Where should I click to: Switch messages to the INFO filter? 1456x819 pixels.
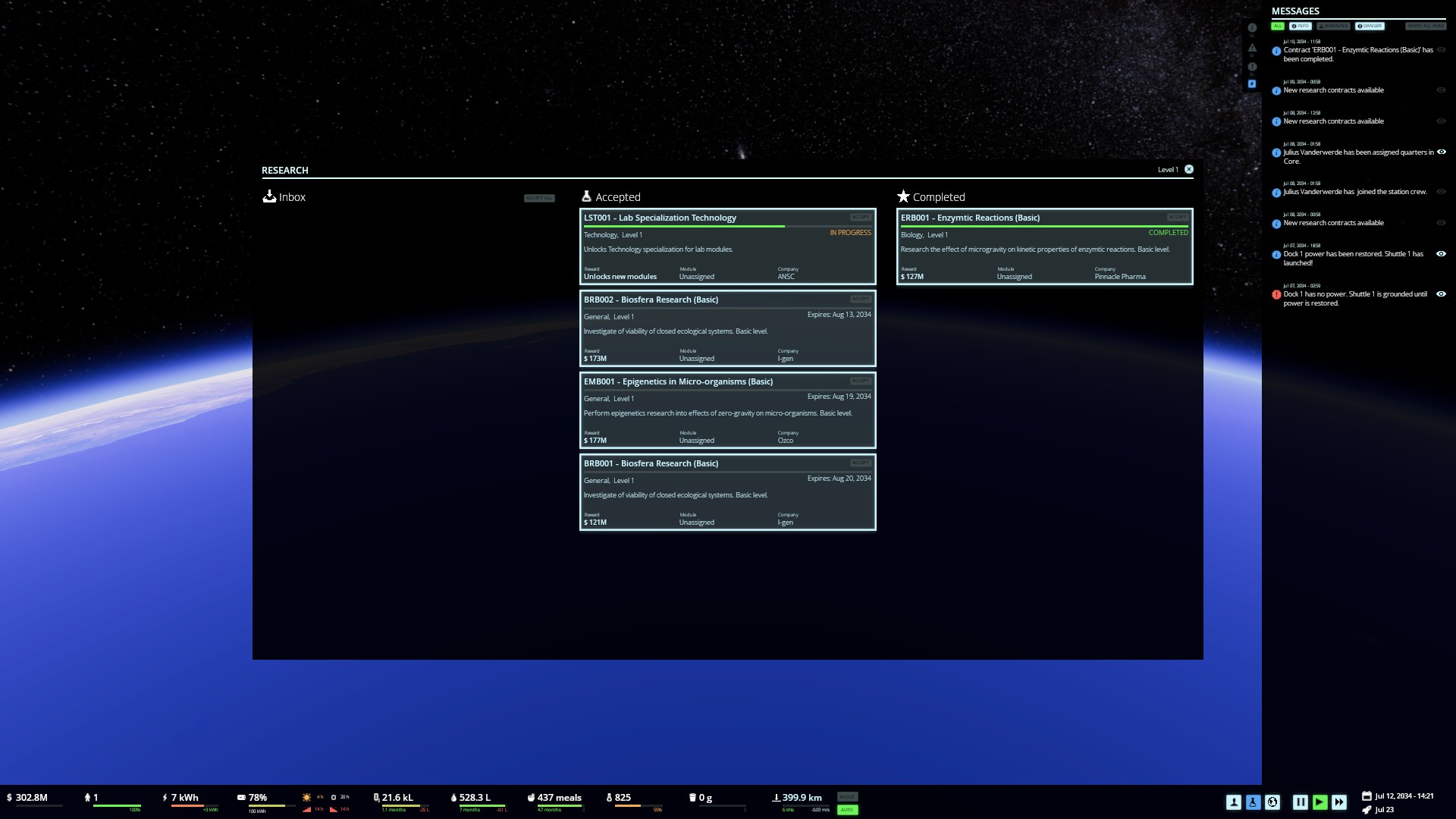(x=1300, y=26)
